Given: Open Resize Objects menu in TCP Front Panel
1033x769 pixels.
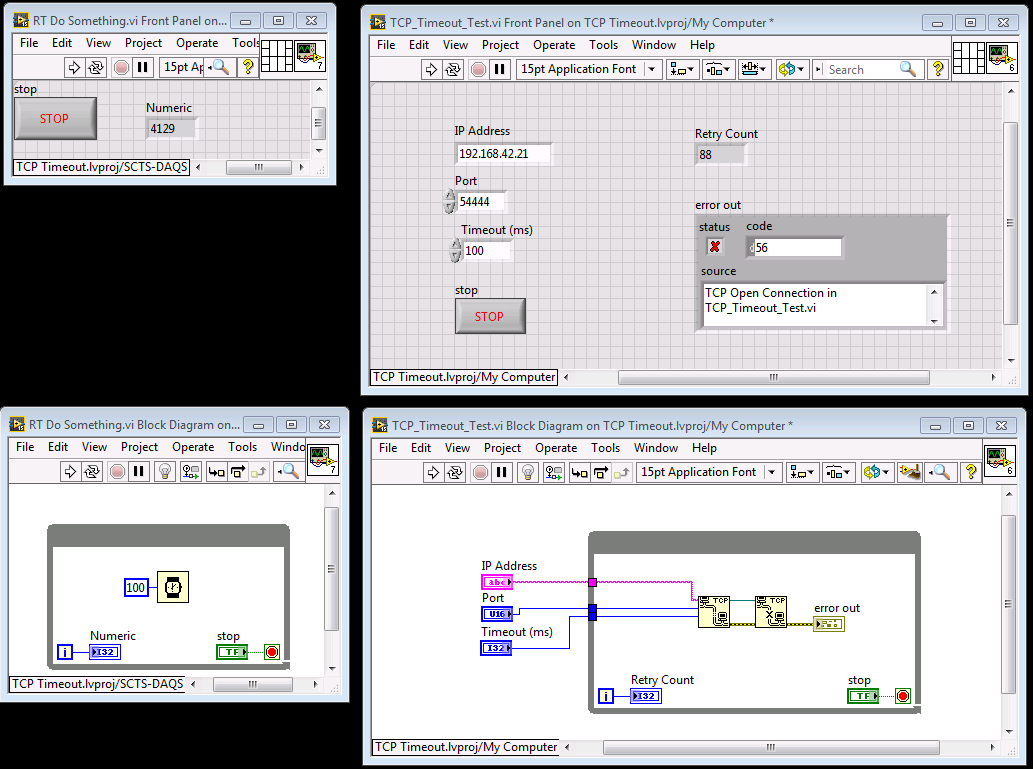Looking at the screenshot, I should (x=754, y=69).
